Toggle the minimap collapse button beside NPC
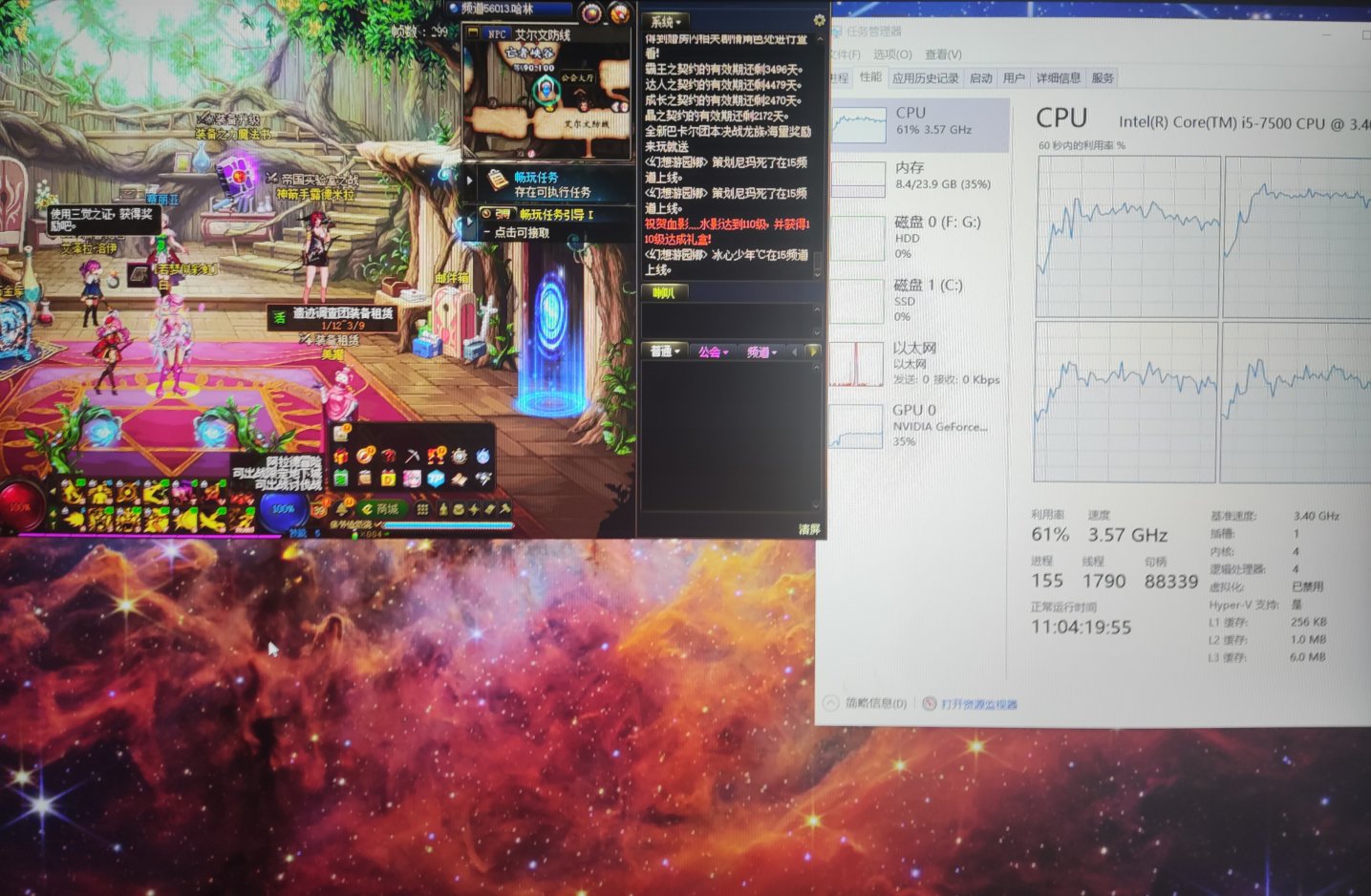Image resolution: width=1371 pixels, height=896 pixels. [x=473, y=32]
